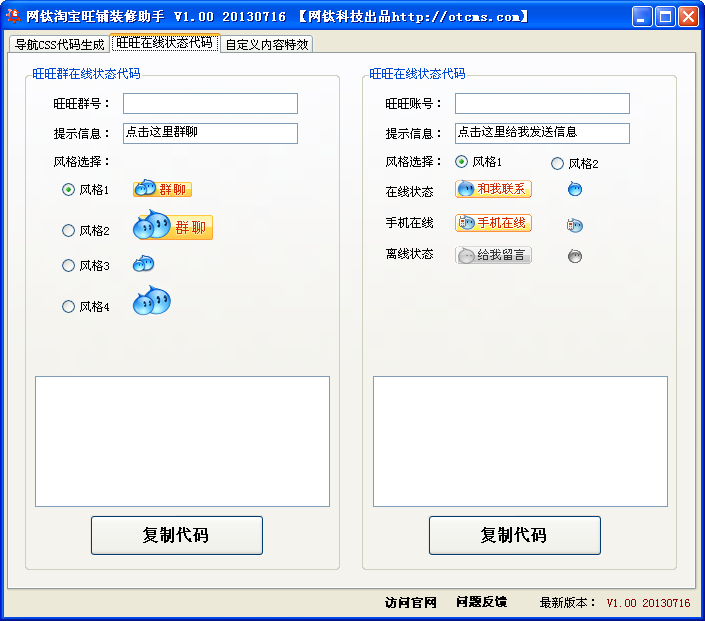The width and height of the screenshot is (705, 621).
Task: Click the group 提示信息 field with 点击这里群聊
Action: coord(210,133)
